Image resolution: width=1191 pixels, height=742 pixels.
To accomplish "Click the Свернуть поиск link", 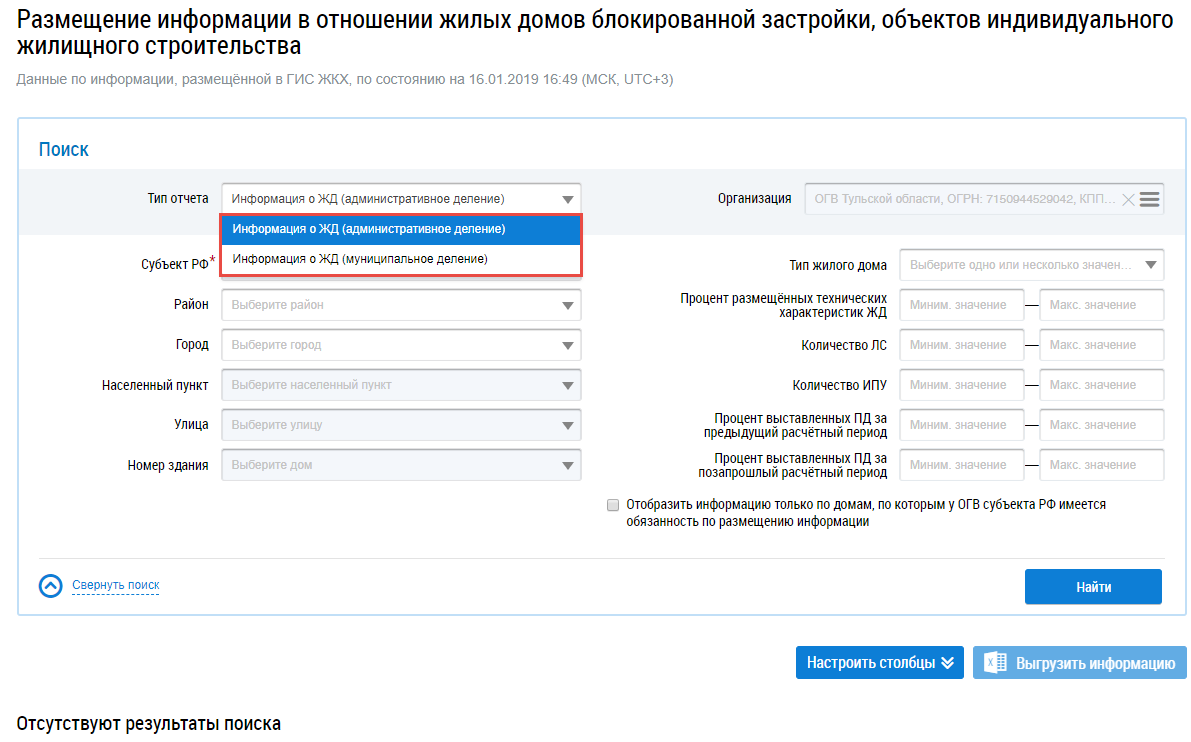I will coord(115,585).
